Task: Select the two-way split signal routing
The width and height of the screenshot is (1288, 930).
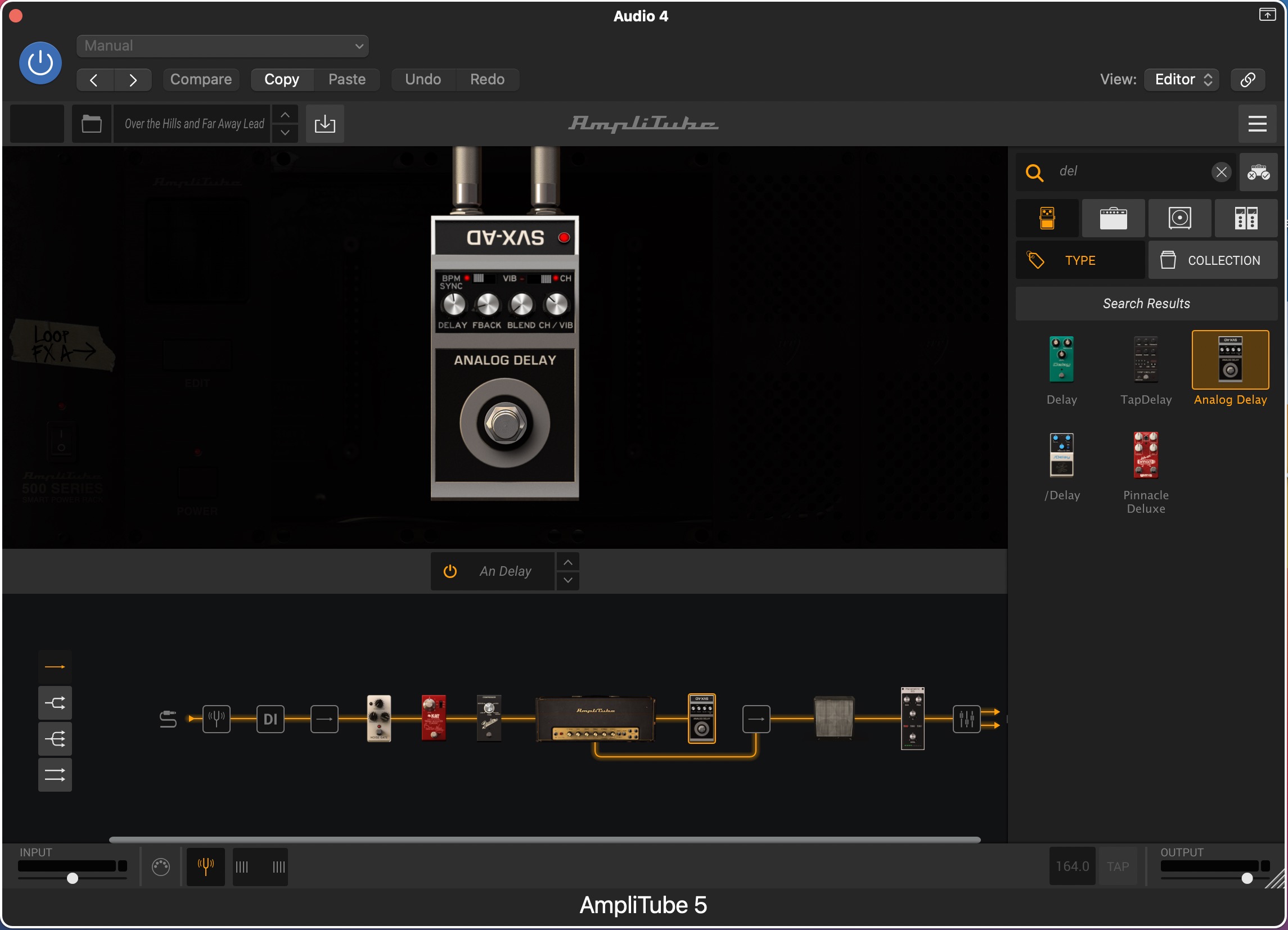Action: tap(55, 703)
